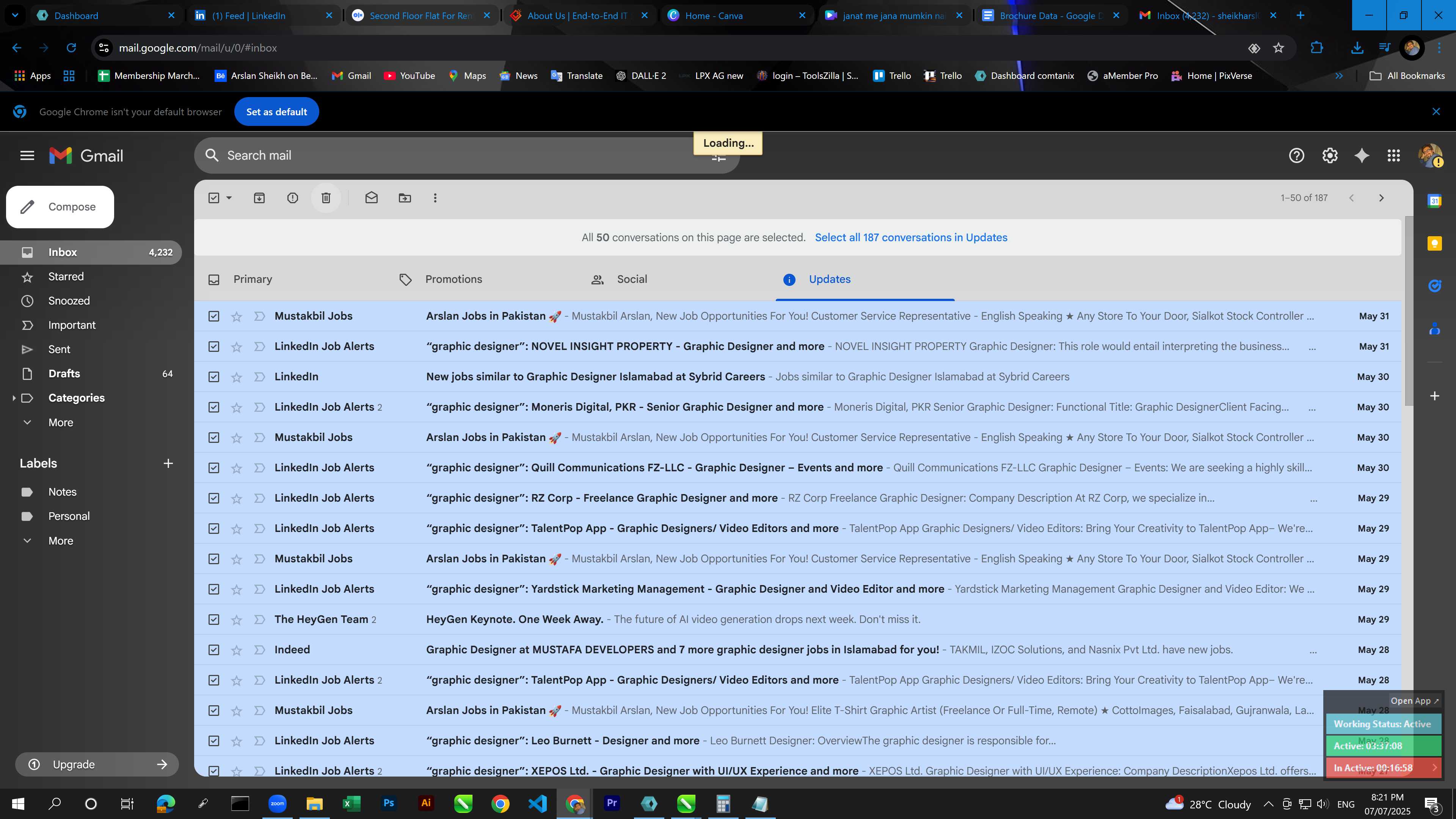The image size is (1456, 819).
Task: Open Visual Studio Code from the taskbar
Action: [x=538, y=803]
